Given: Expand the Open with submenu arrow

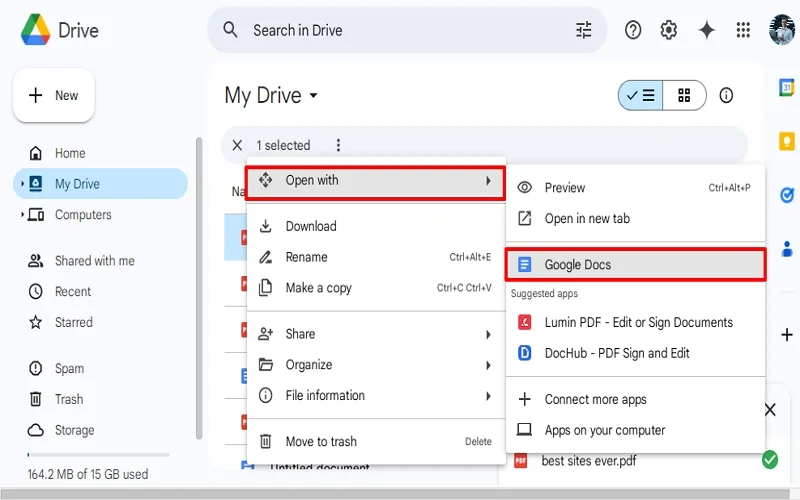Looking at the screenshot, I should (488, 181).
